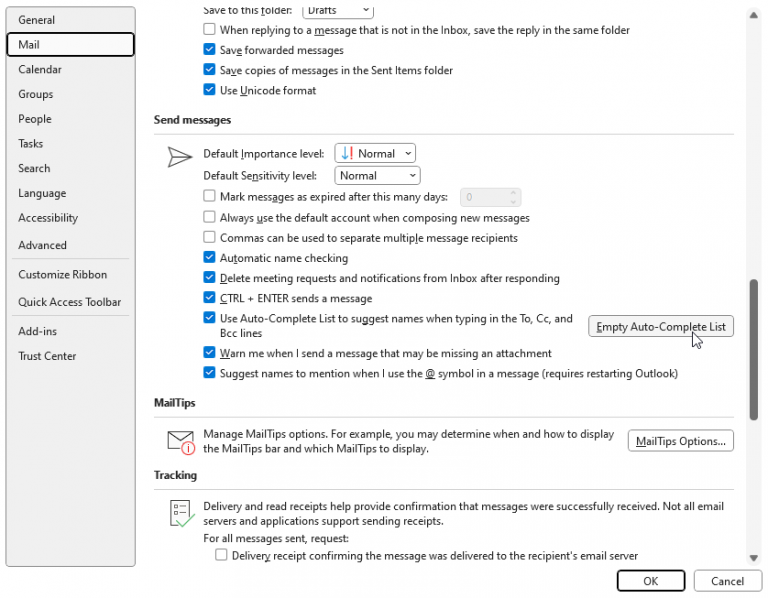The height and width of the screenshot is (598, 768).
Task: Click the scrollbar up arrow
Action: click(753, 15)
